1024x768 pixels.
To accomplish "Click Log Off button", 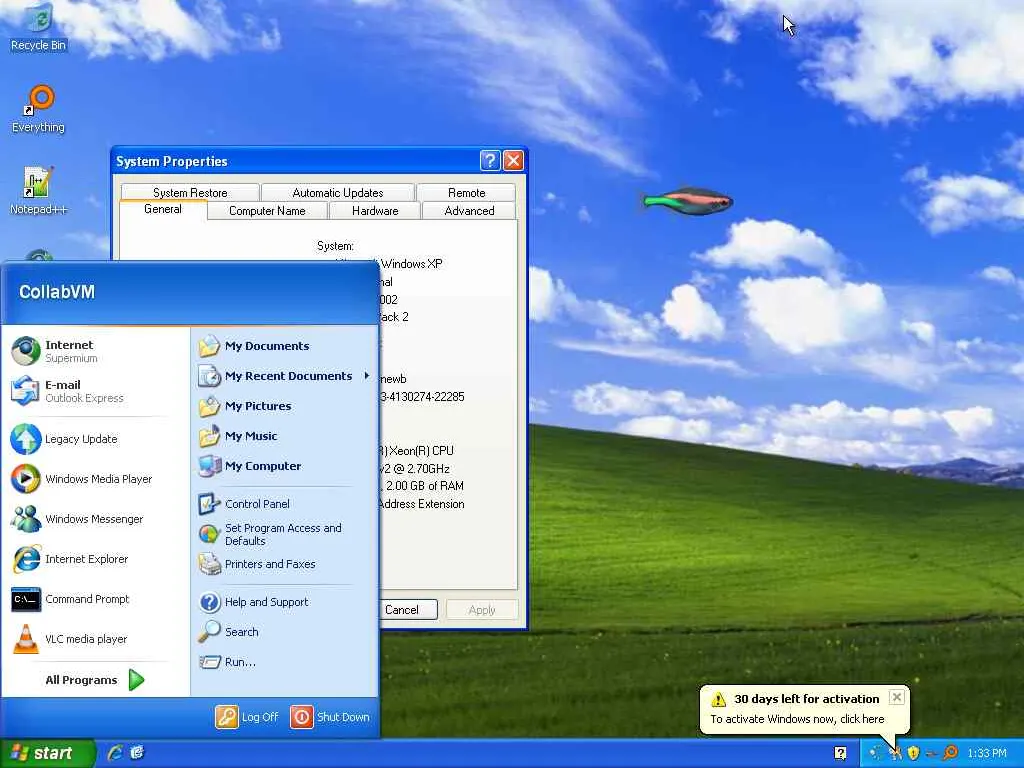I will click(x=248, y=717).
